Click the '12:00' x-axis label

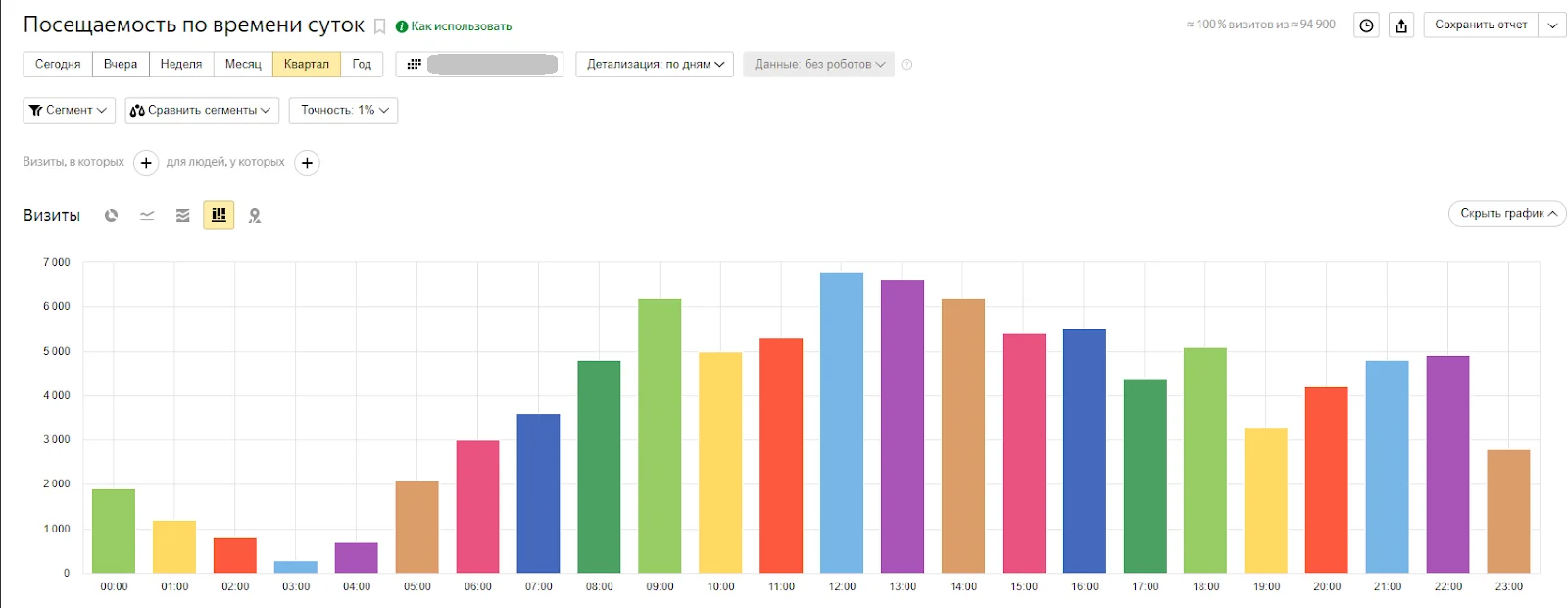point(842,586)
